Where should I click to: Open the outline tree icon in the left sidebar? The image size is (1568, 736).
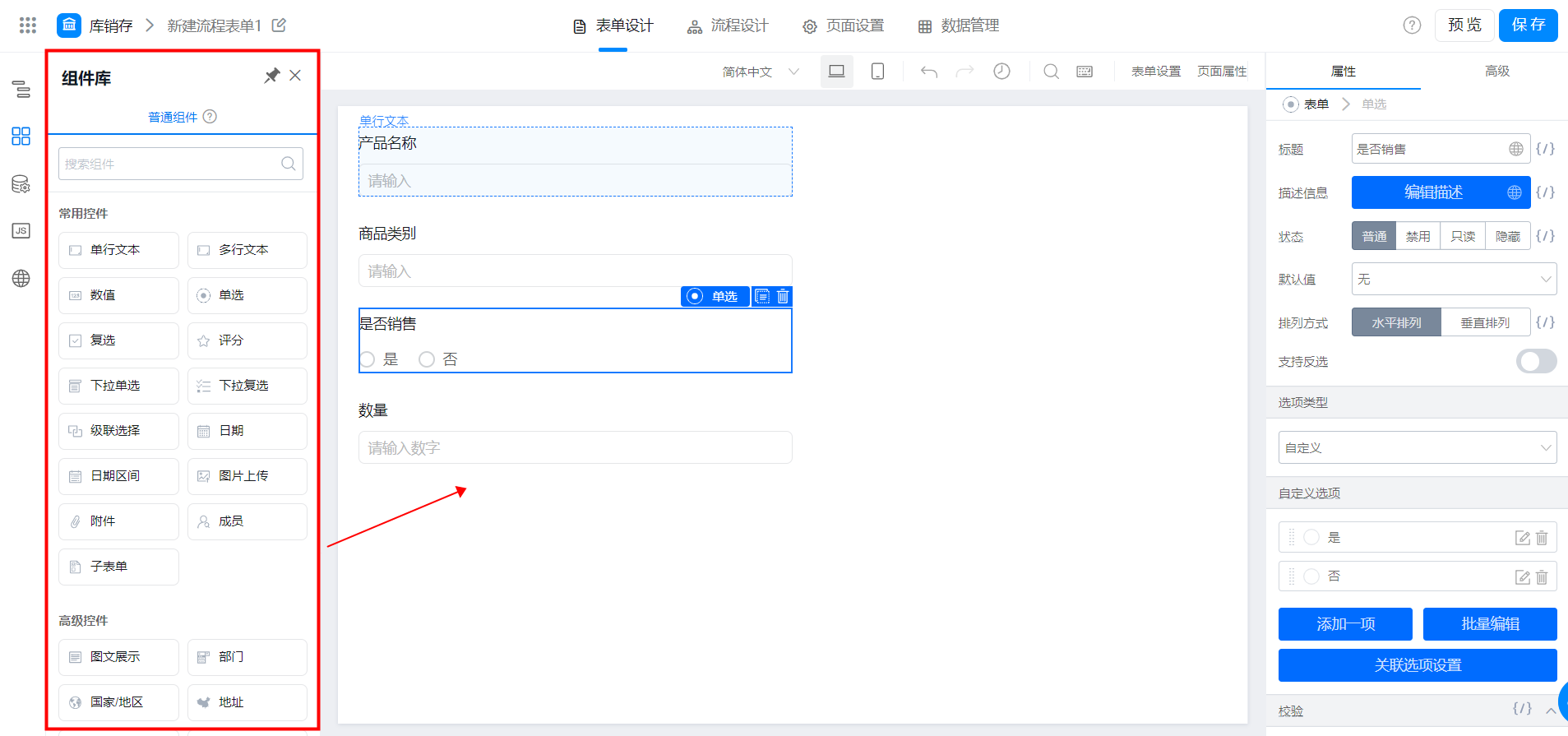21,89
